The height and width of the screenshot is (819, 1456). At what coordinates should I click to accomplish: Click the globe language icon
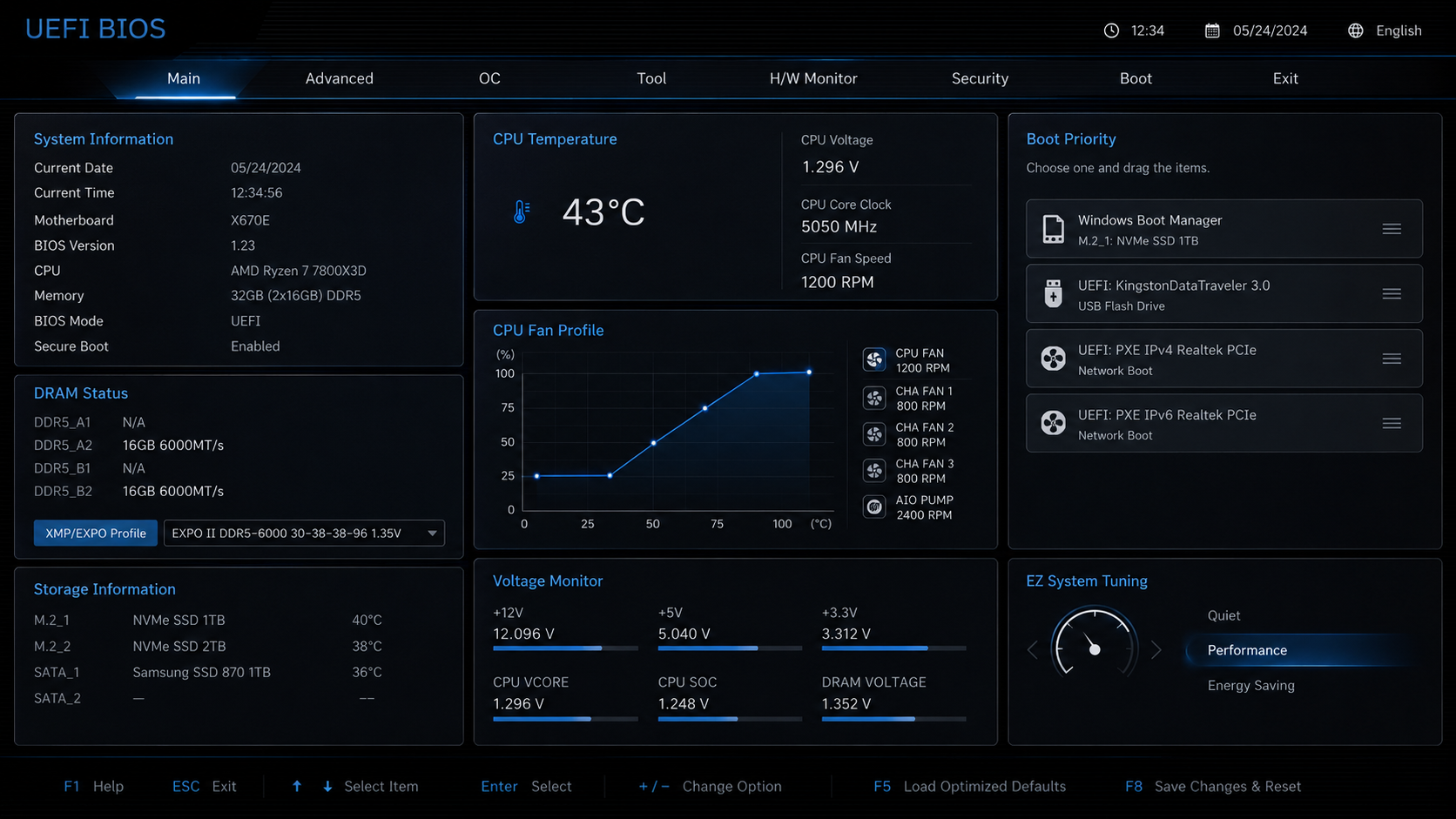(1356, 30)
